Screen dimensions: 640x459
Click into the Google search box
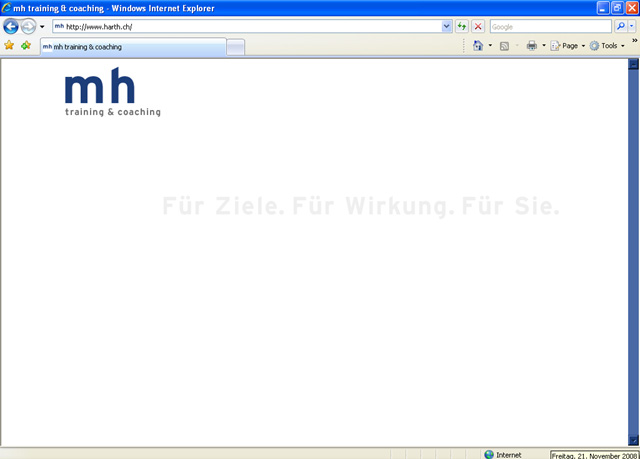(550, 27)
